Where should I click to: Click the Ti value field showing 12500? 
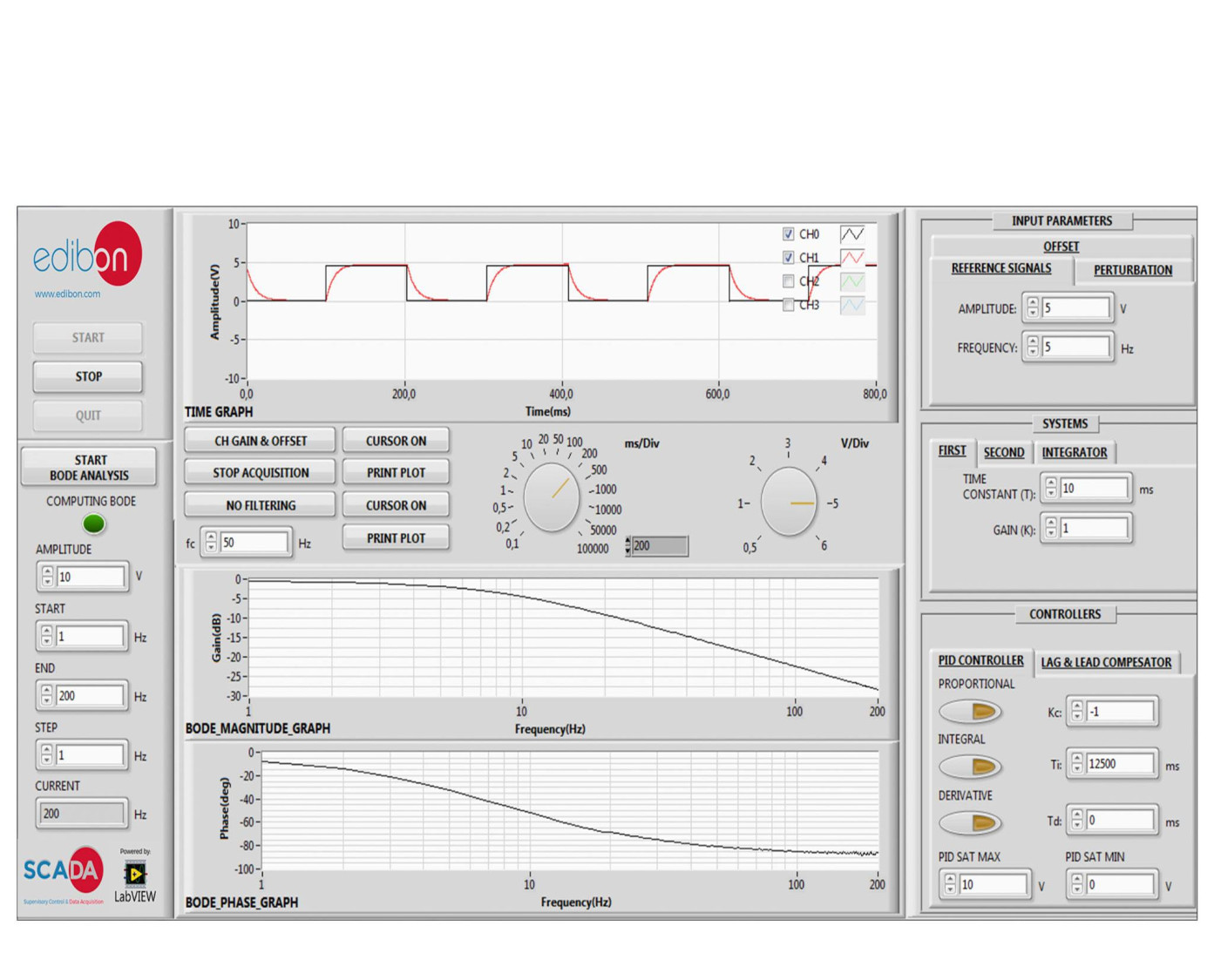(x=1121, y=764)
